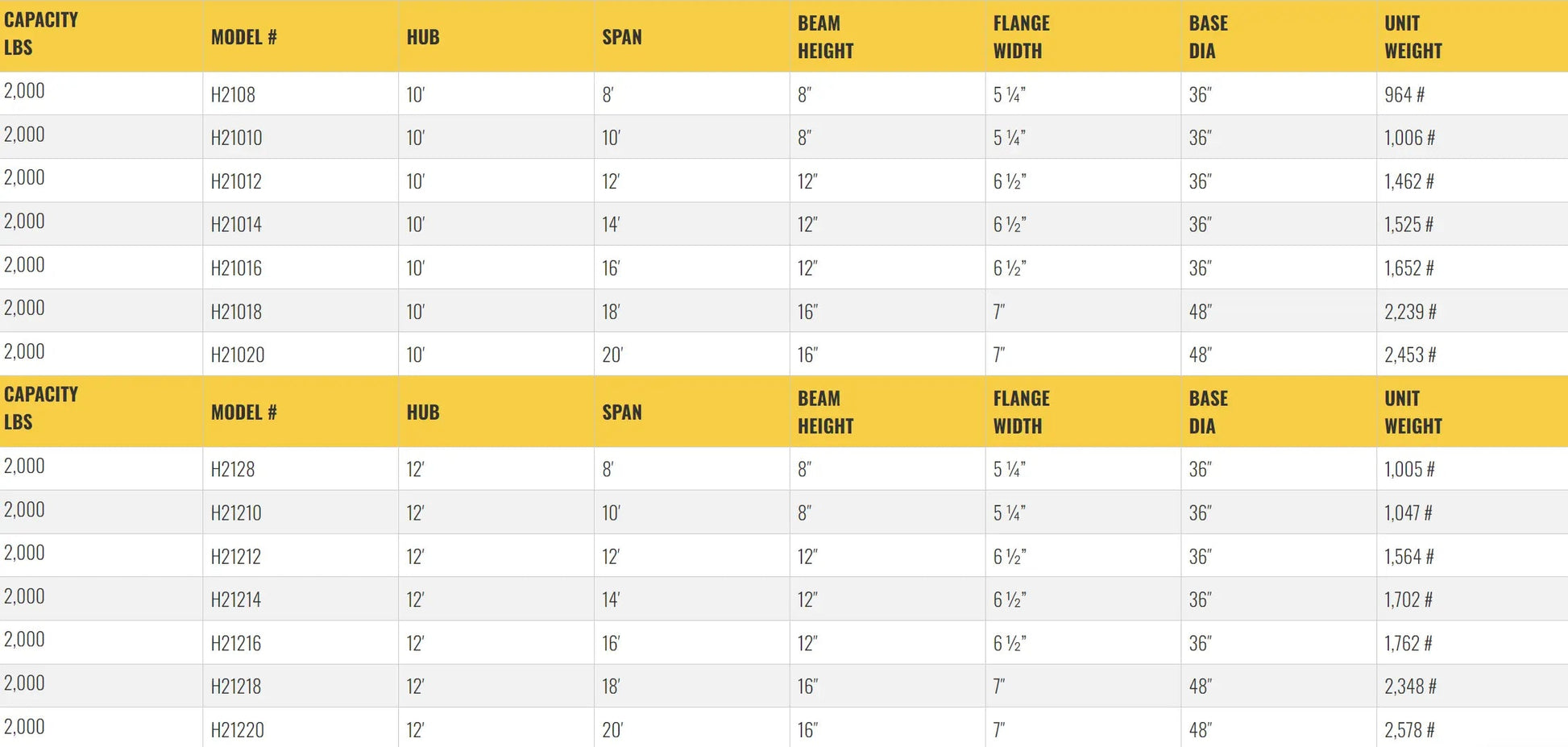This screenshot has width=1568, height=747.
Task: Select the H21018 model cell
Action: [236, 312]
